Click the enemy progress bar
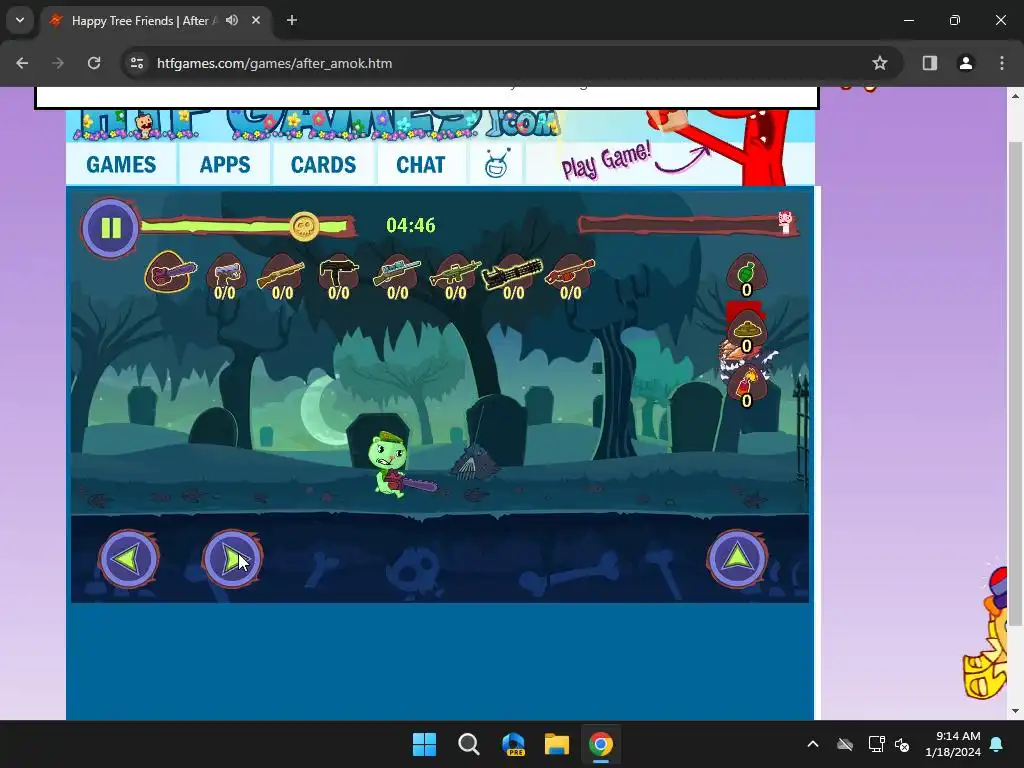Screen dimensions: 1024x768 tap(688, 224)
